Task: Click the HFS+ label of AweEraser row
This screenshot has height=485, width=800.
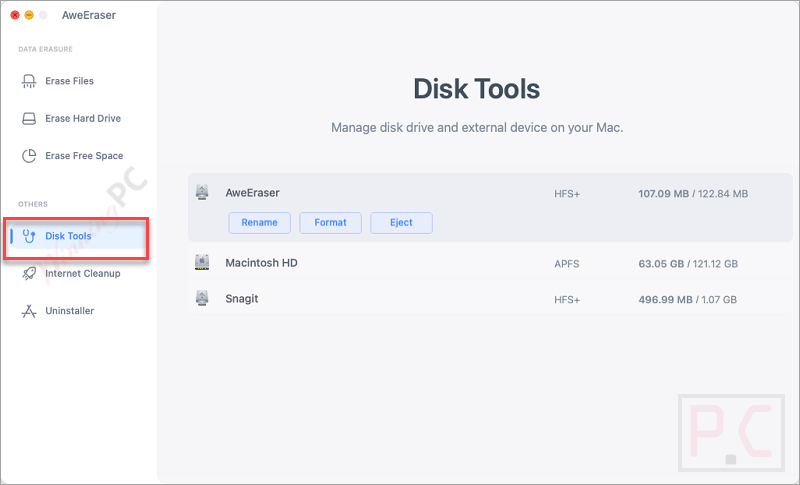Action: pyautogui.click(x=567, y=194)
